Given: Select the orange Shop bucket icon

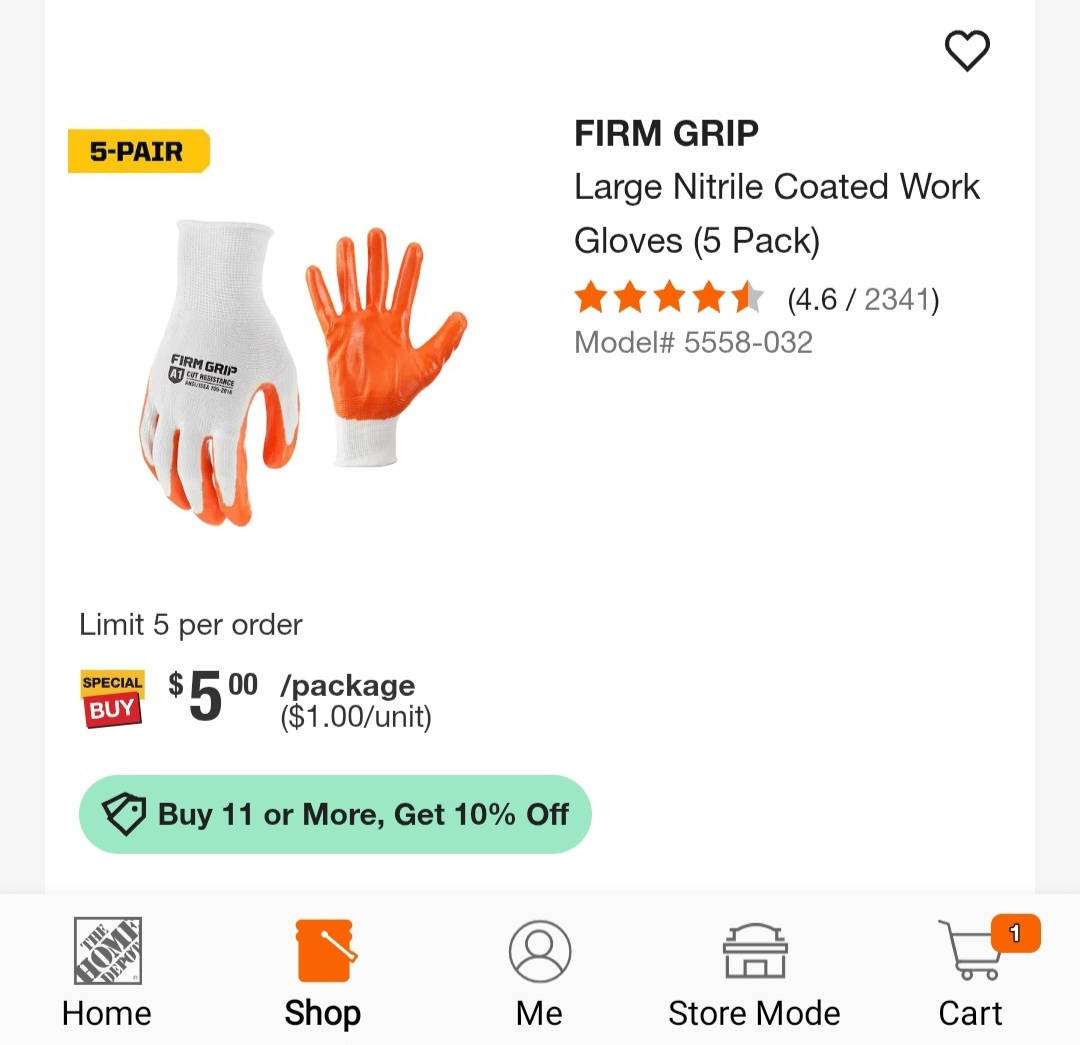Looking at the screenshot, I should [x=325, y=951].
